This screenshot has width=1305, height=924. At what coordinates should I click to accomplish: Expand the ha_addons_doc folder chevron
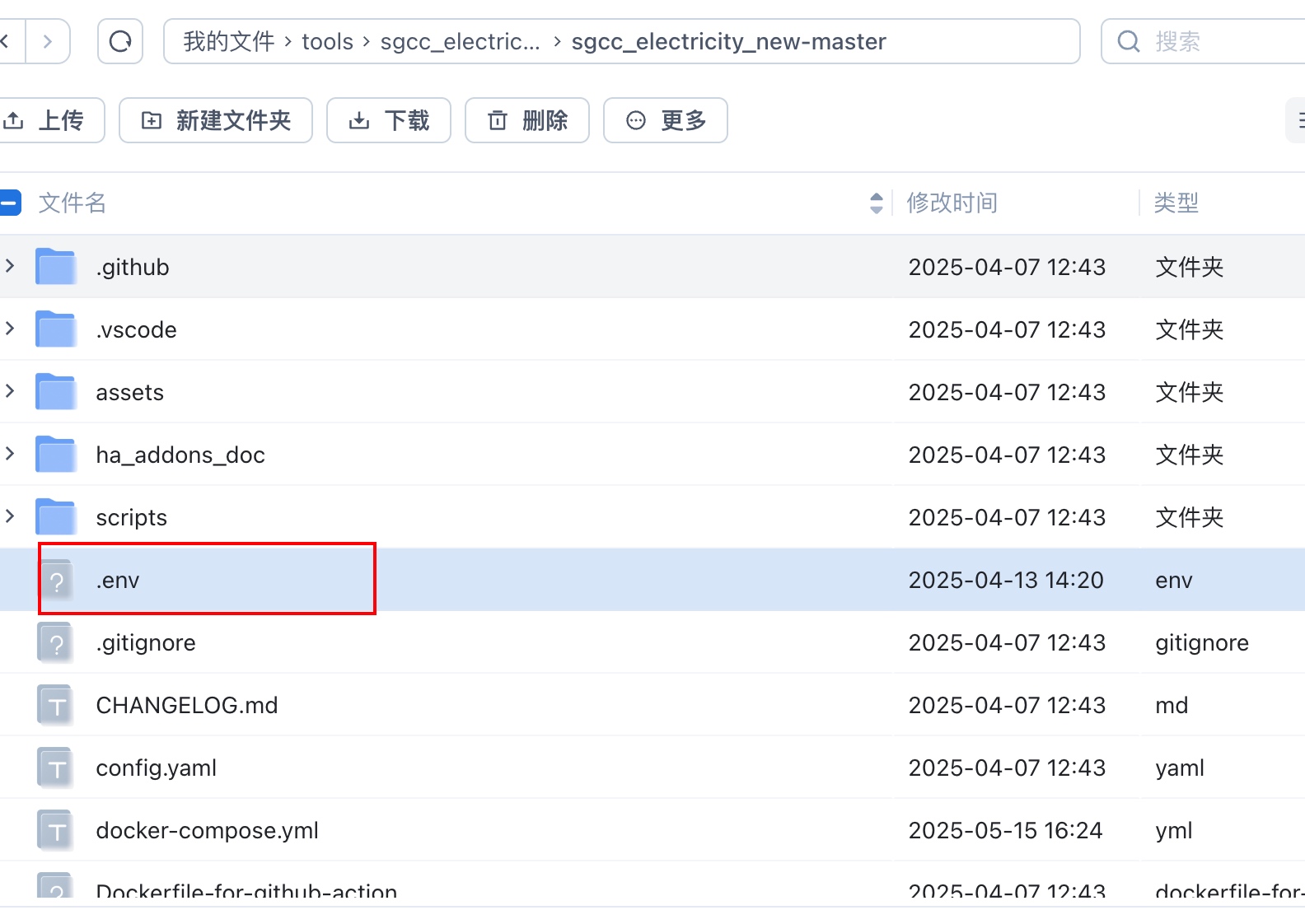coord(10,454)
